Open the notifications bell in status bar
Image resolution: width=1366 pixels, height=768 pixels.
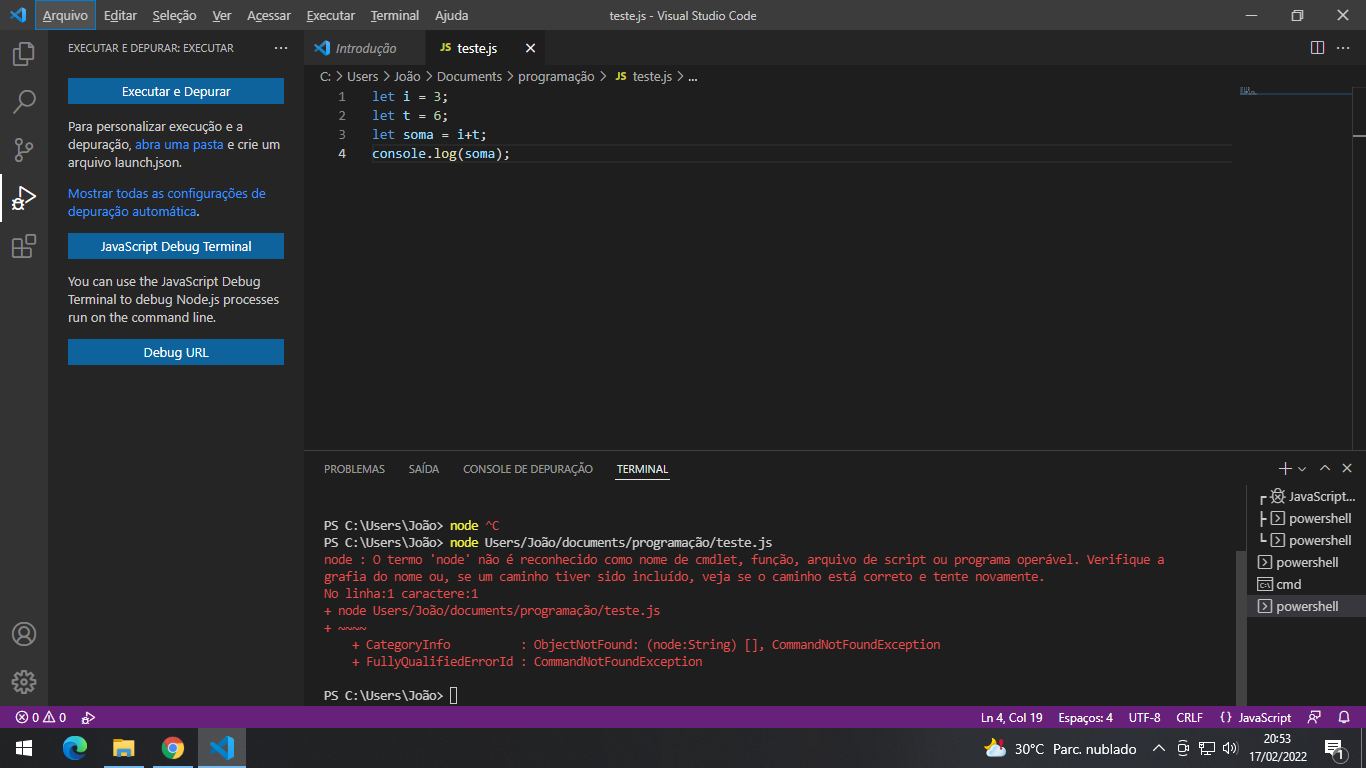pos(1344,717)
